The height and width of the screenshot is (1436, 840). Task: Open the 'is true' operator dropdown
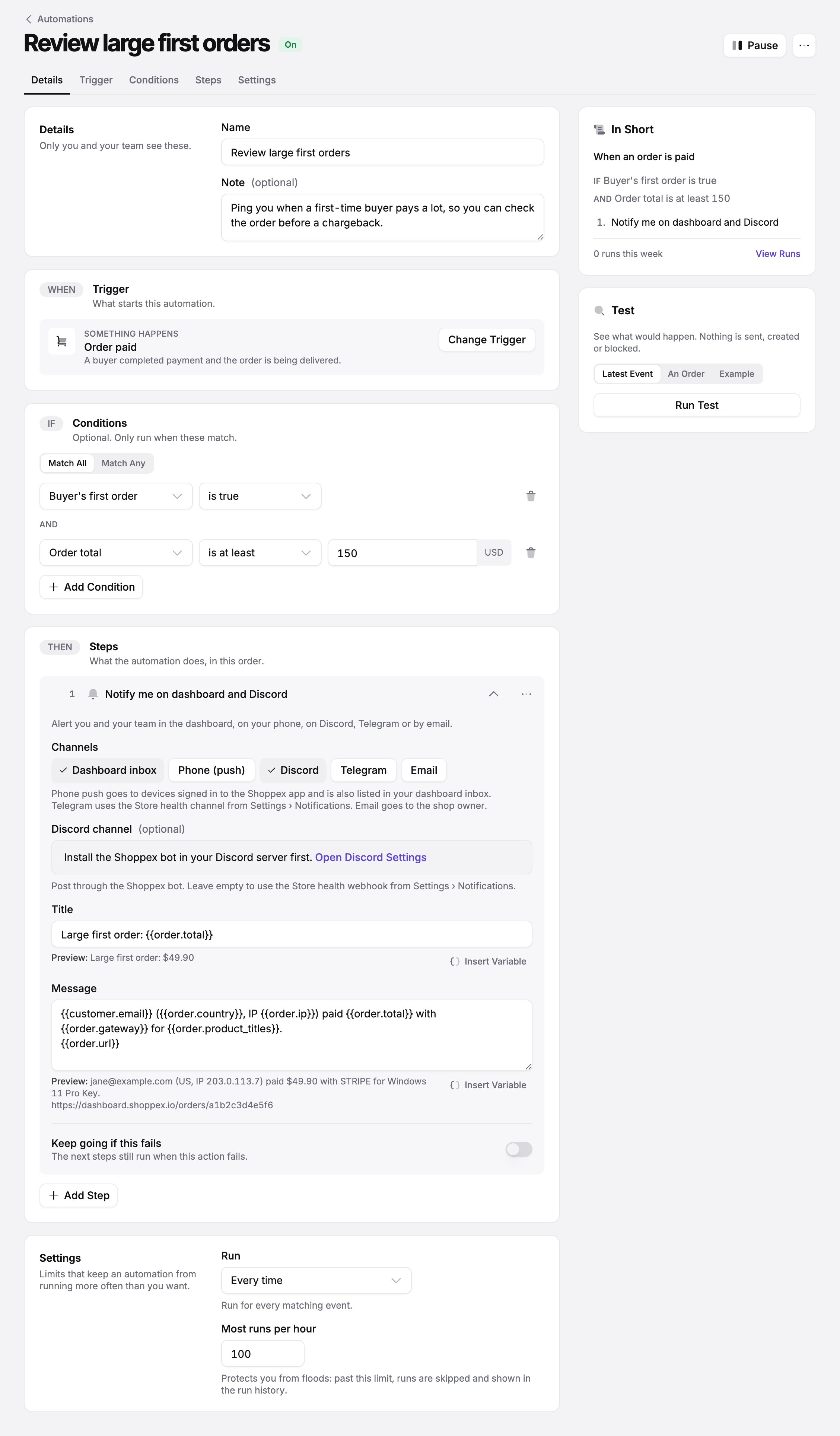(260, 496)
